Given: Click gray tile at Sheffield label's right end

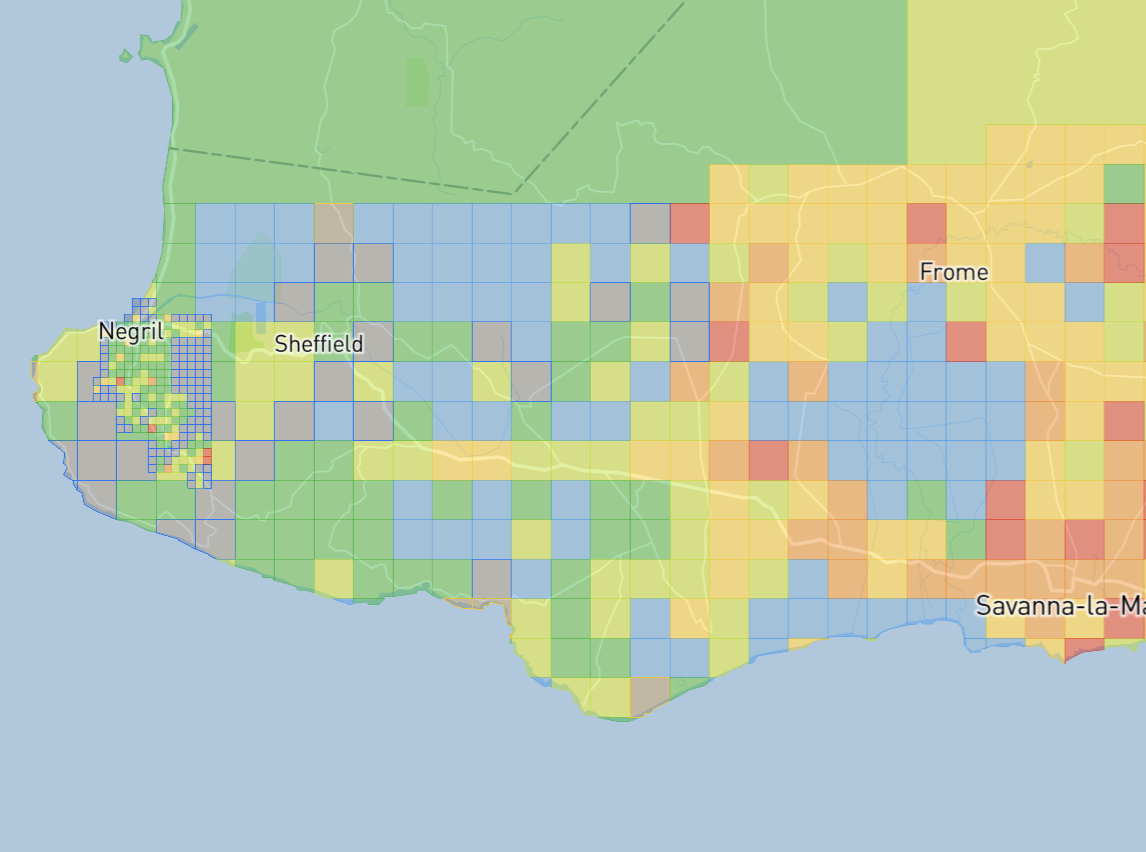Looking at the screenshot, I should [372, 341].
